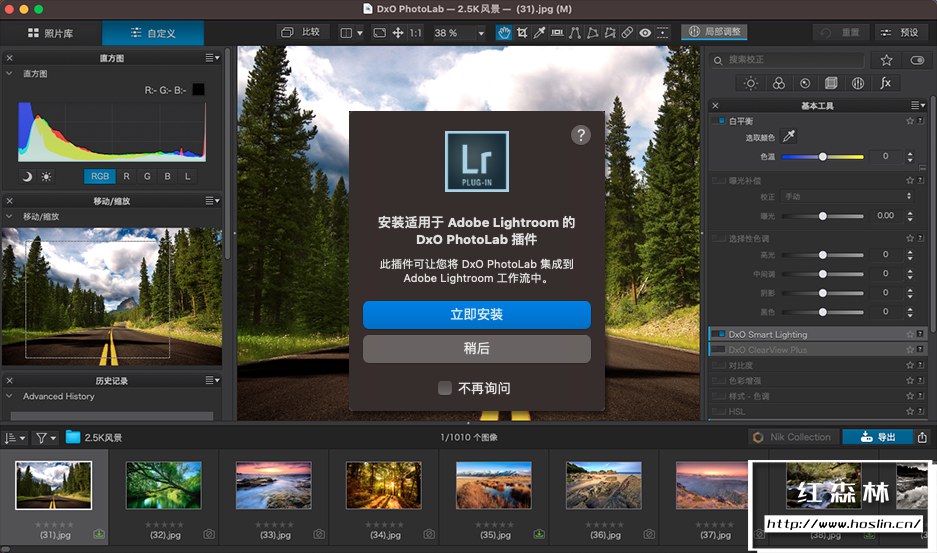Viewport: 937px width, 553px height.
Task: Click the 稍后 later button
Action: click(x=476, y=349)
